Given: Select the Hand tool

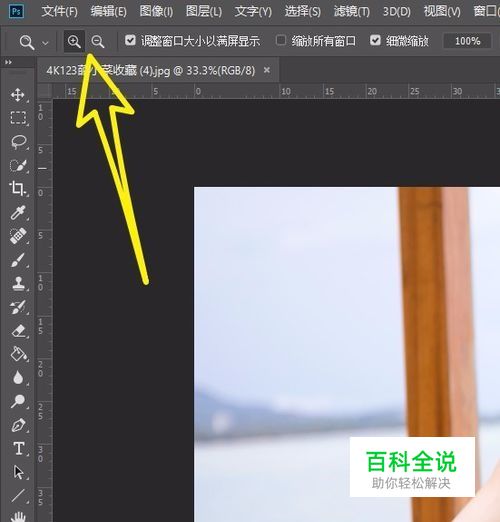Looking at the screenshot, I should (x=18, y=516).
